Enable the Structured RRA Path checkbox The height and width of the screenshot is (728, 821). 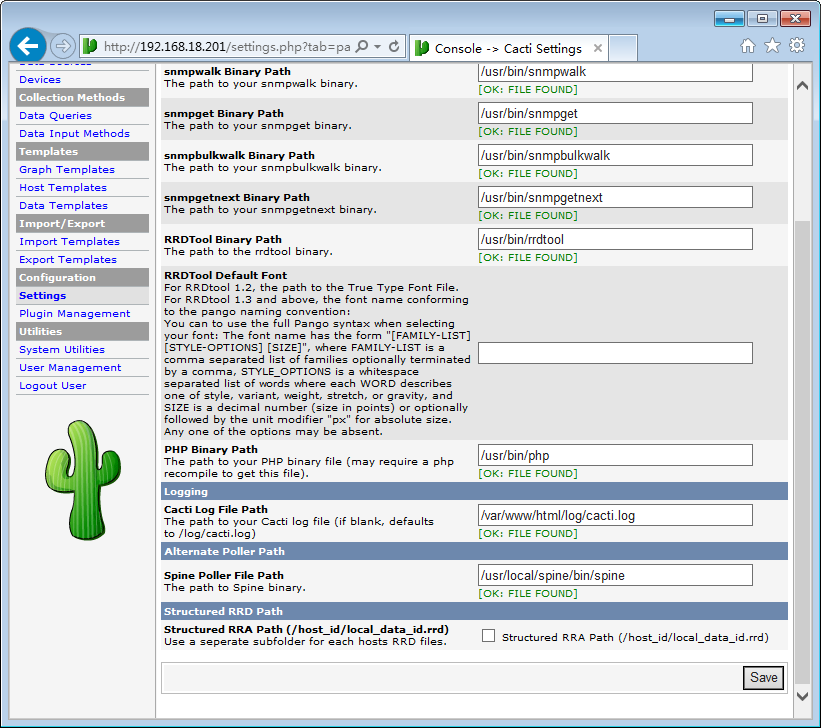[x=489, y=636]
